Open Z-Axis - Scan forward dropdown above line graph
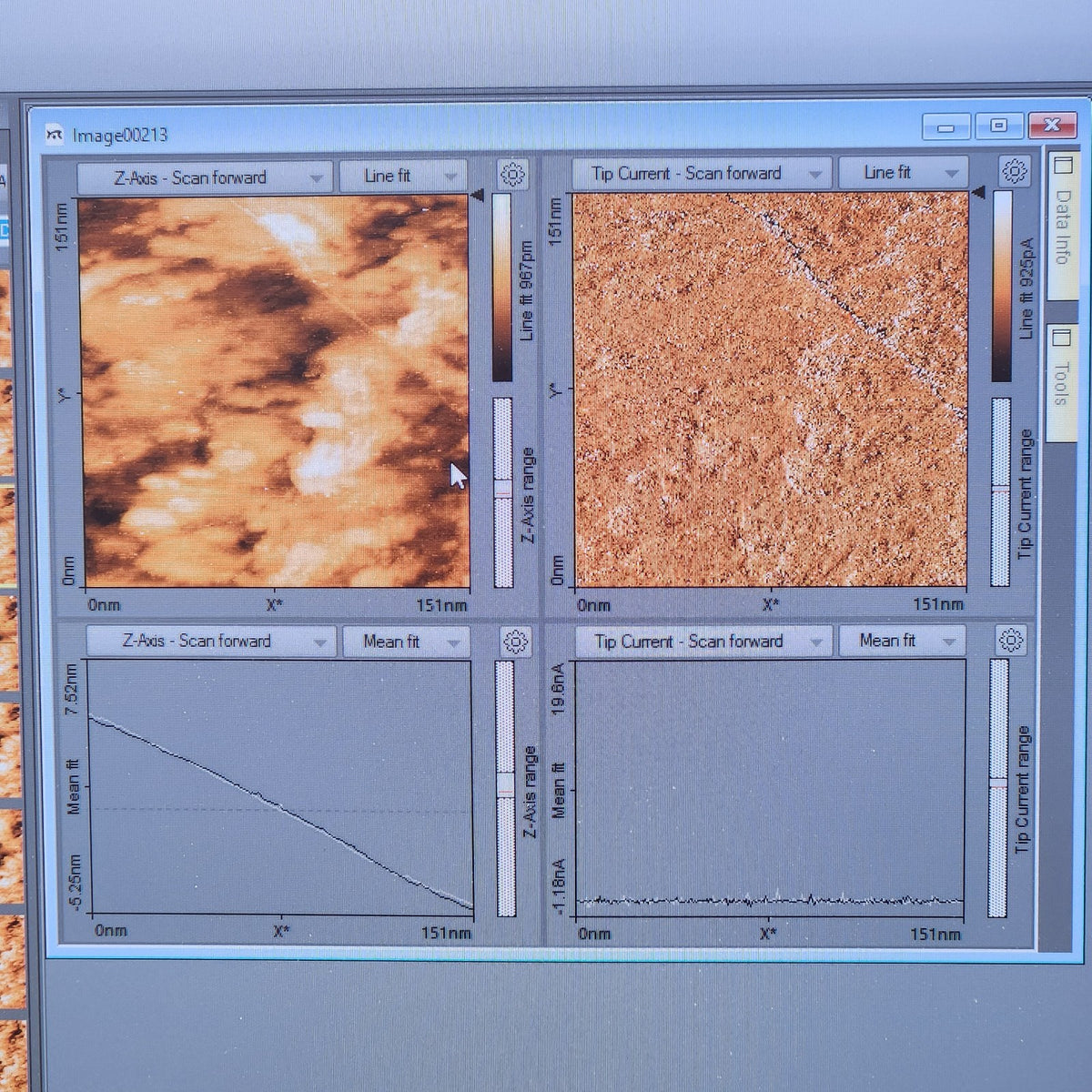This screenshot has width=1092, height=1092. point(211,641)
